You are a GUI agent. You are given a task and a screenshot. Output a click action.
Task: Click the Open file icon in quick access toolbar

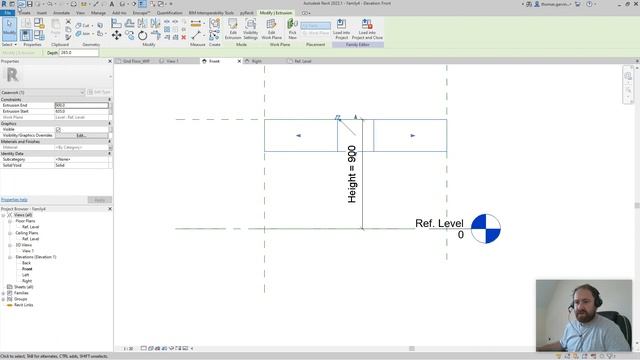21,4
